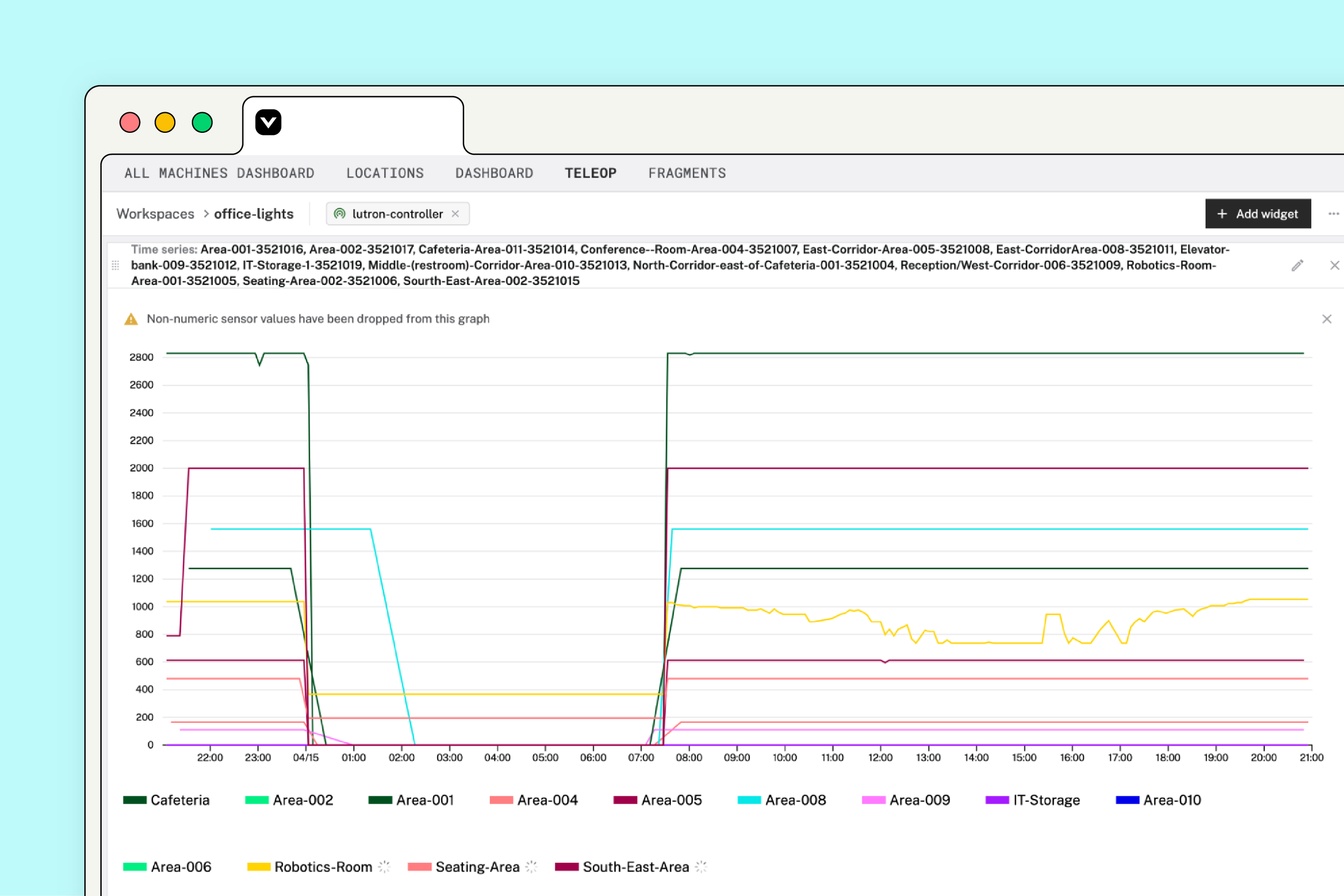Remove the lutron-controller chip via its X
Viewport: 1344px width, 896px height.
[x=455, y=214]
